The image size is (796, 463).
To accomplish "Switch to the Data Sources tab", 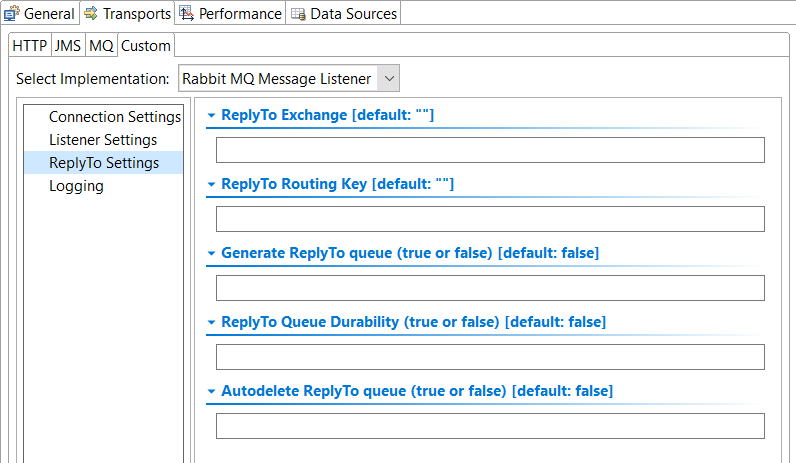I will tap(344, 13).
